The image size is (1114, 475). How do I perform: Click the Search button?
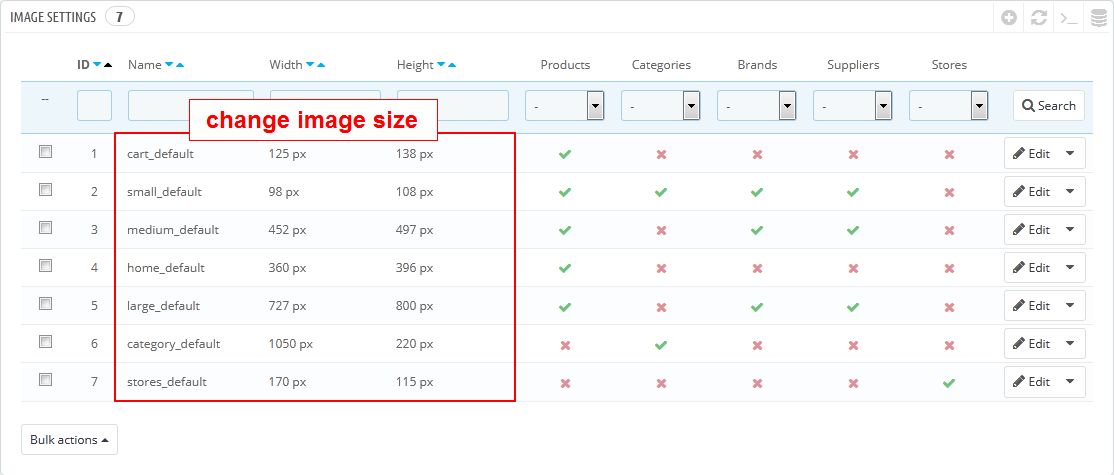coord(1049,105)
